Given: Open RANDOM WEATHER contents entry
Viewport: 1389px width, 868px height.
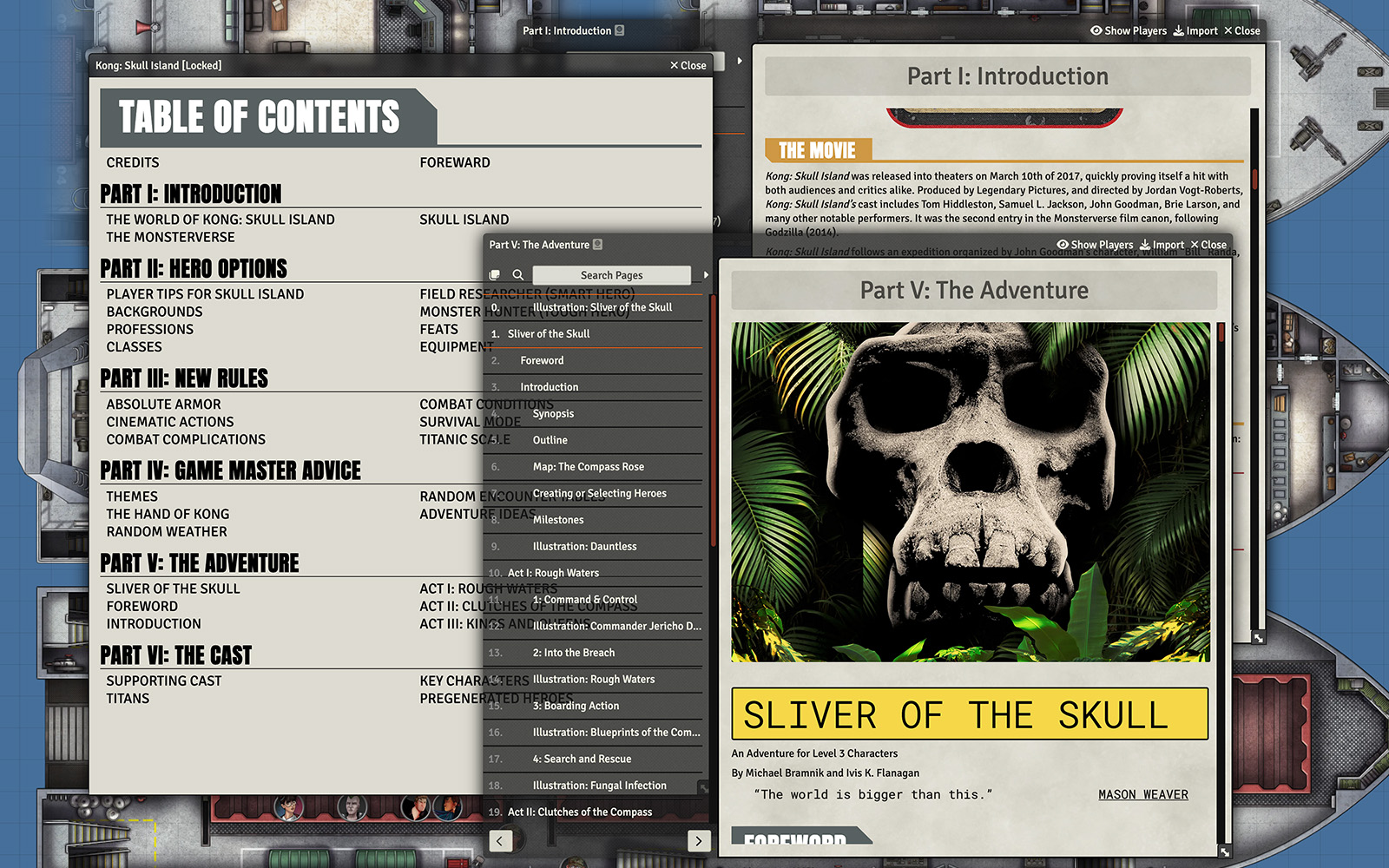Looking at the screenshot, I should point(167,531).
